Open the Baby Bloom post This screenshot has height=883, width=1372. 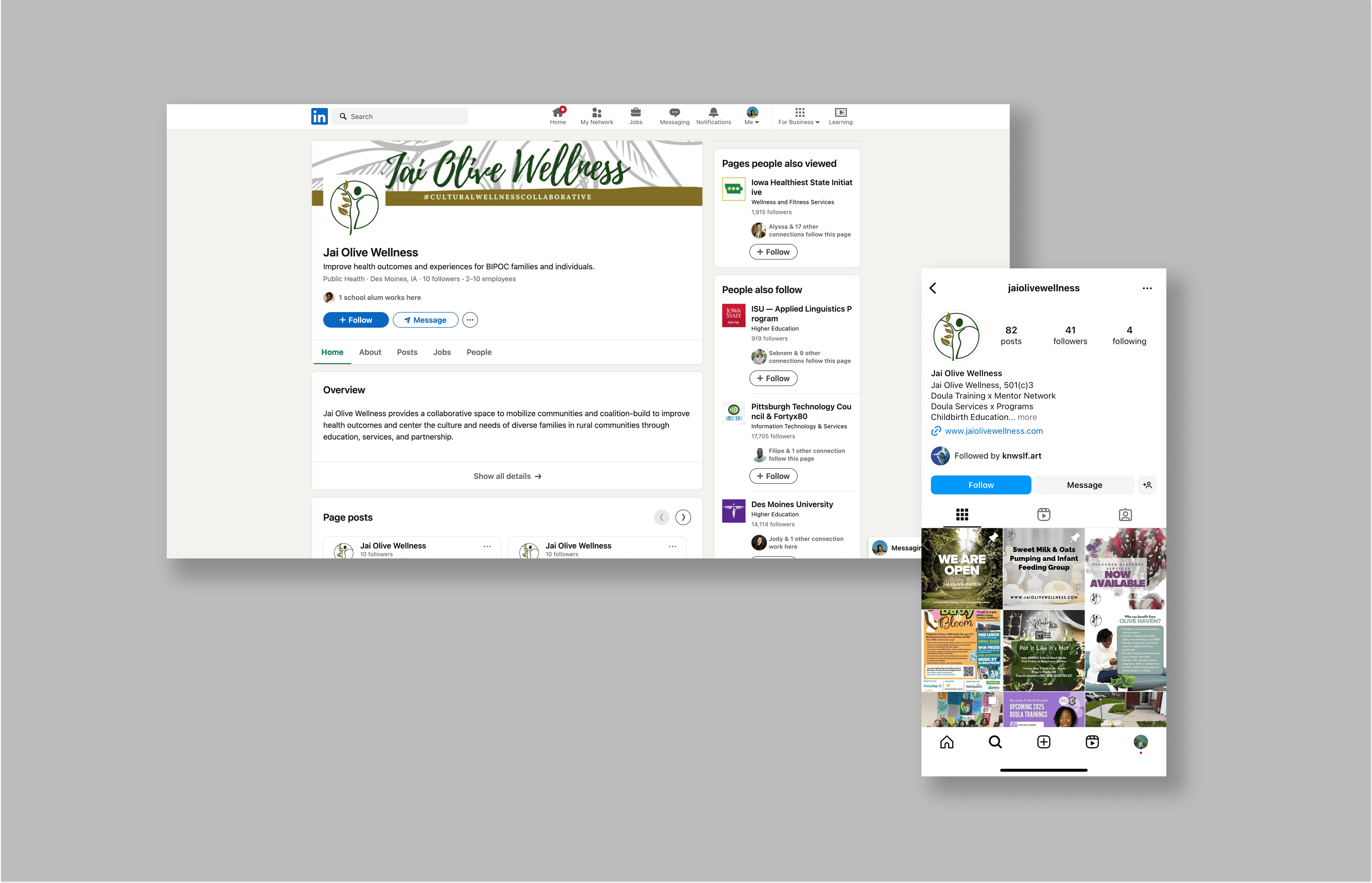pos(962,650)
